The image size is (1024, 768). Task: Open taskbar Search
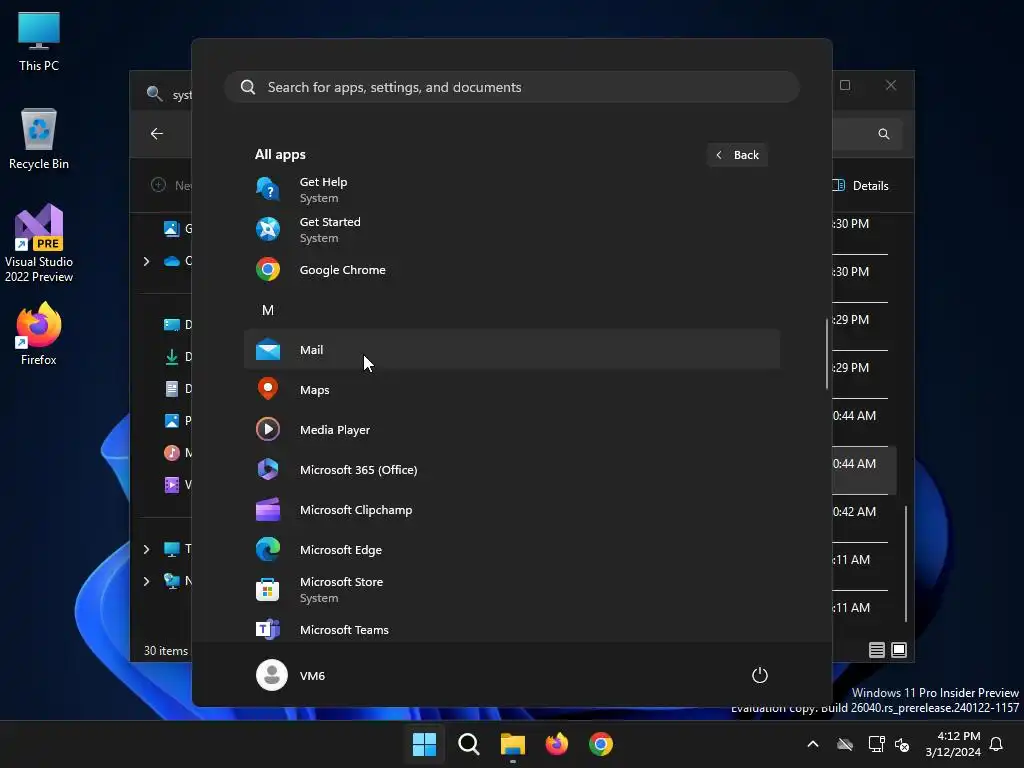[x=468, y=744]
